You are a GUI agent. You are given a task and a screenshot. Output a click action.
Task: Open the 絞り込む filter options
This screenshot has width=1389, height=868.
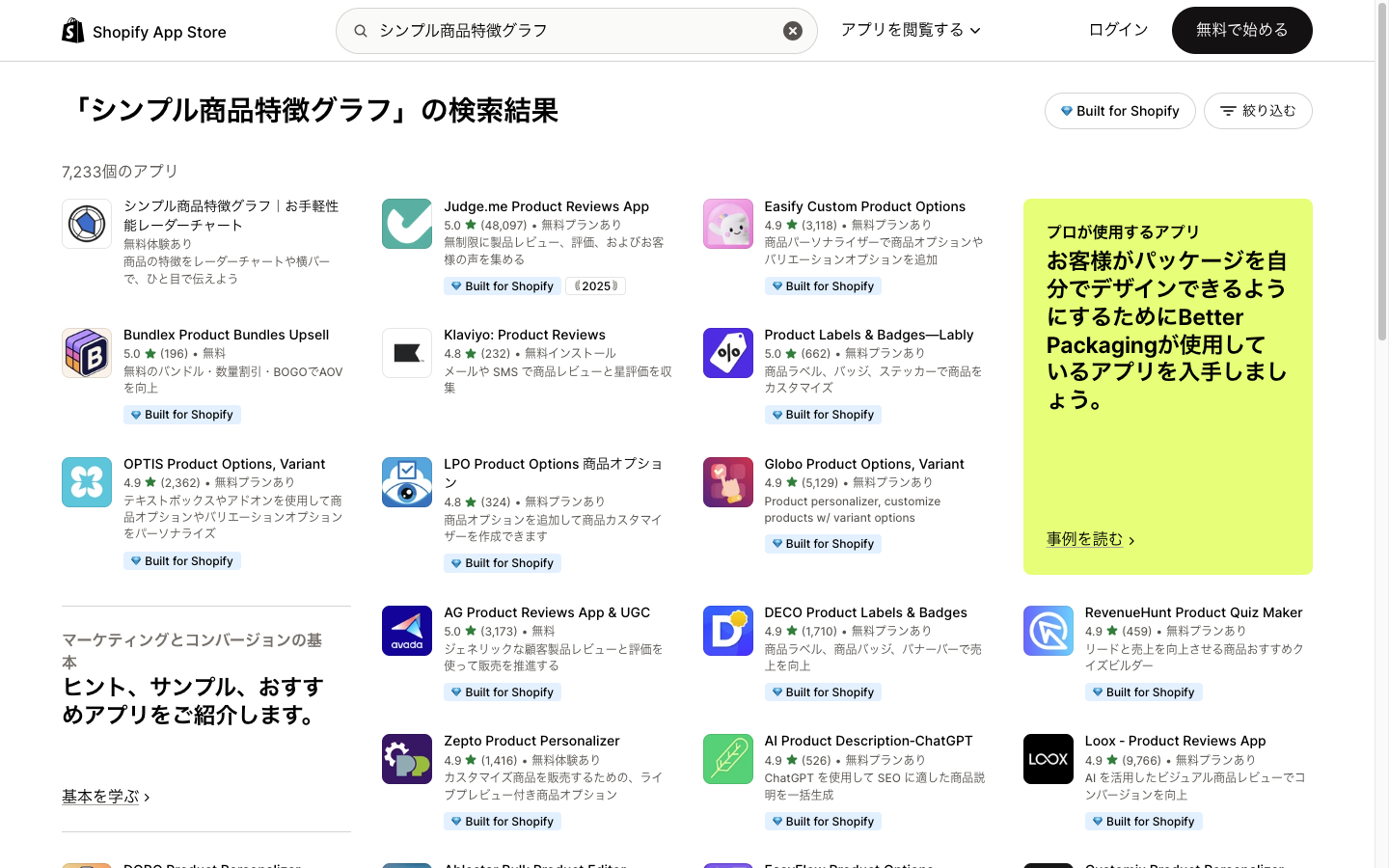click(1258, 111)
